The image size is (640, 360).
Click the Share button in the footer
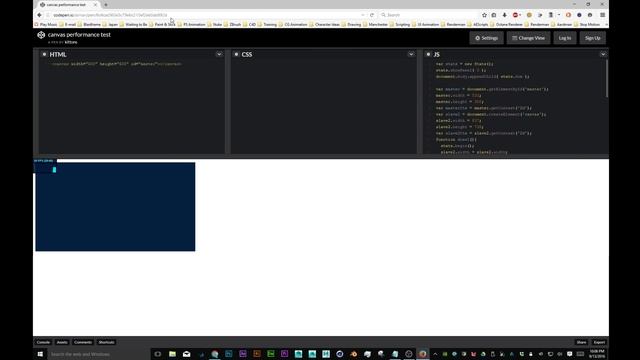point(581,342)
